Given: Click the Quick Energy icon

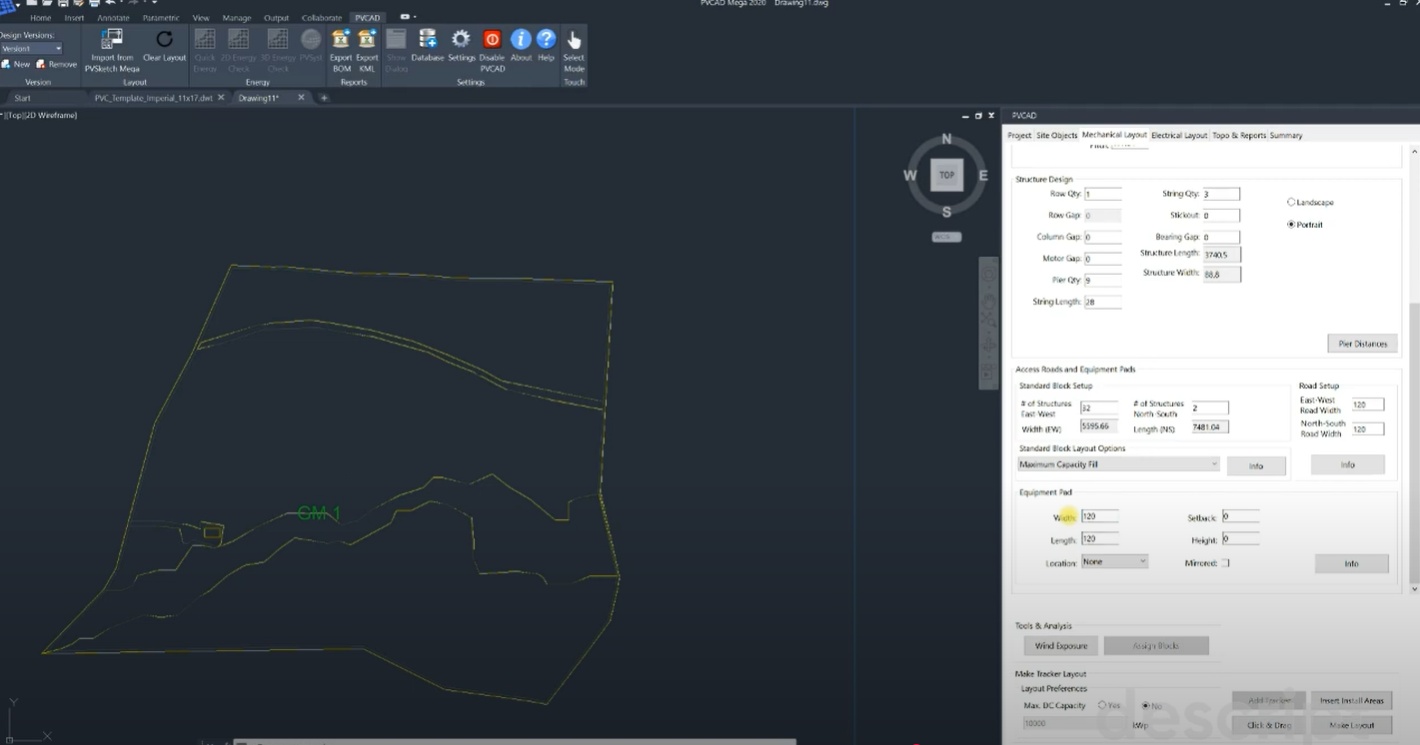Looking at the screenshot, I should (x=204, y=40).
